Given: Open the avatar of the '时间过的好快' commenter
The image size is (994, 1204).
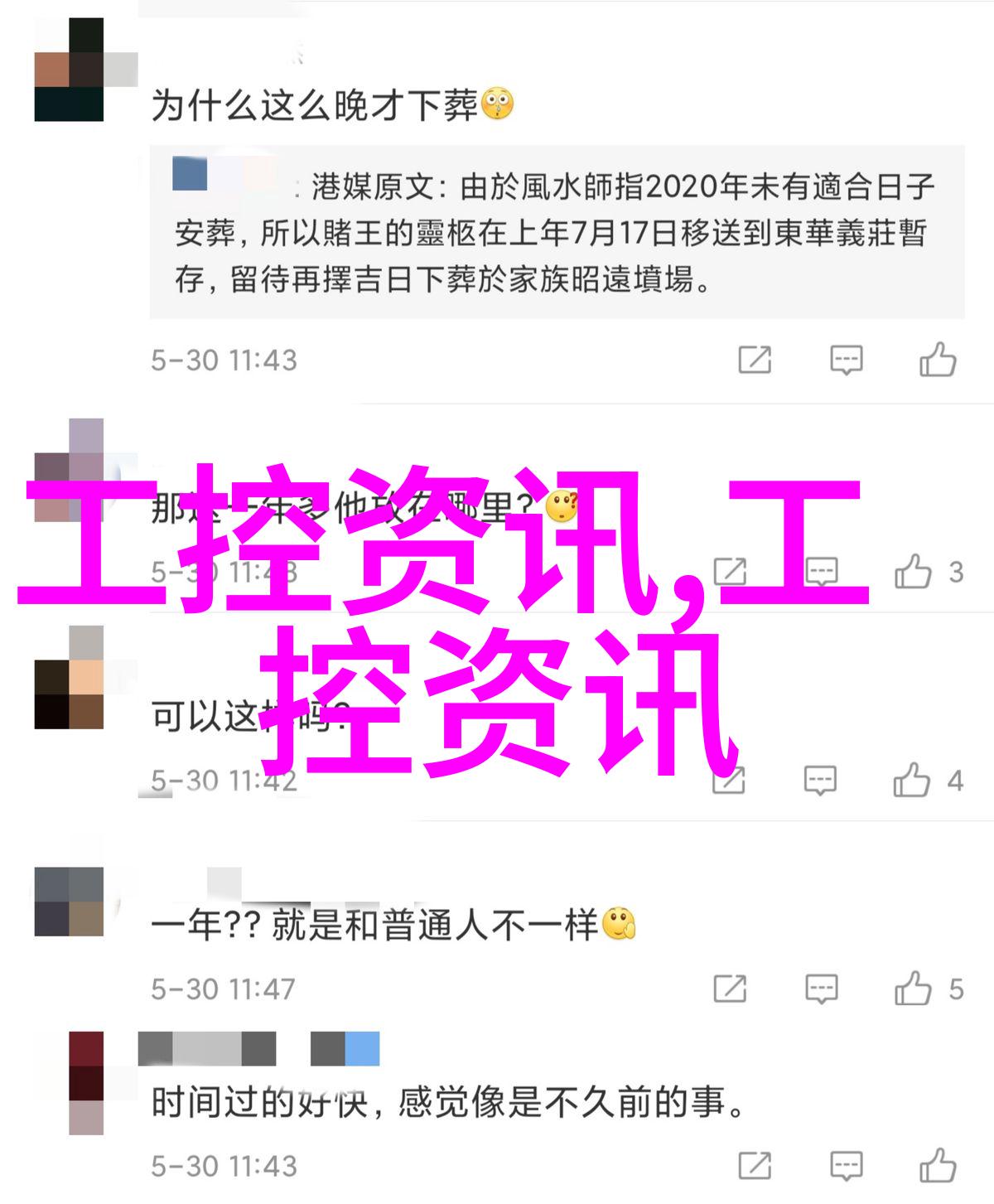Looking at the screenshot, I should click(86, 1082).
